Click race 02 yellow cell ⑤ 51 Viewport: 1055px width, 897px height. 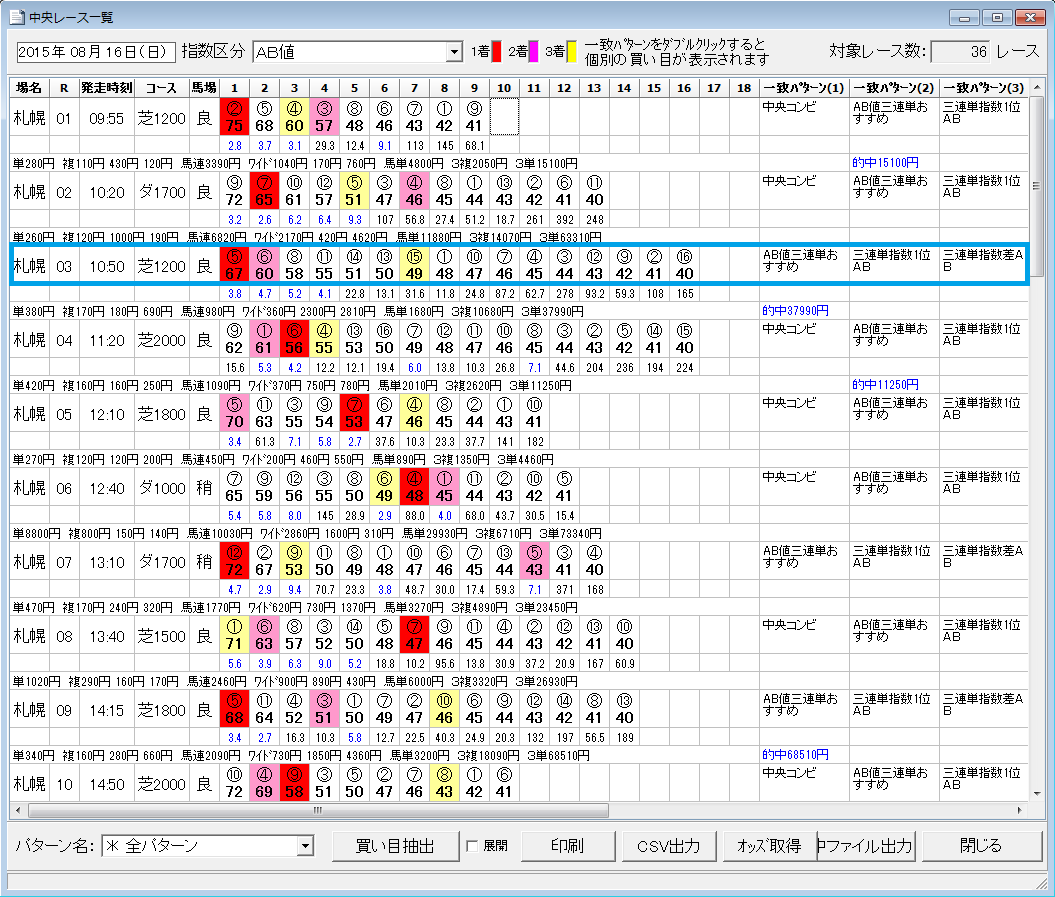point(354,190)
